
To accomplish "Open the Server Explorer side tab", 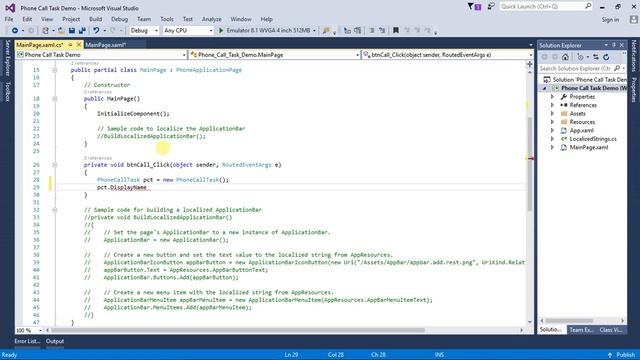I will click(7, 58).
